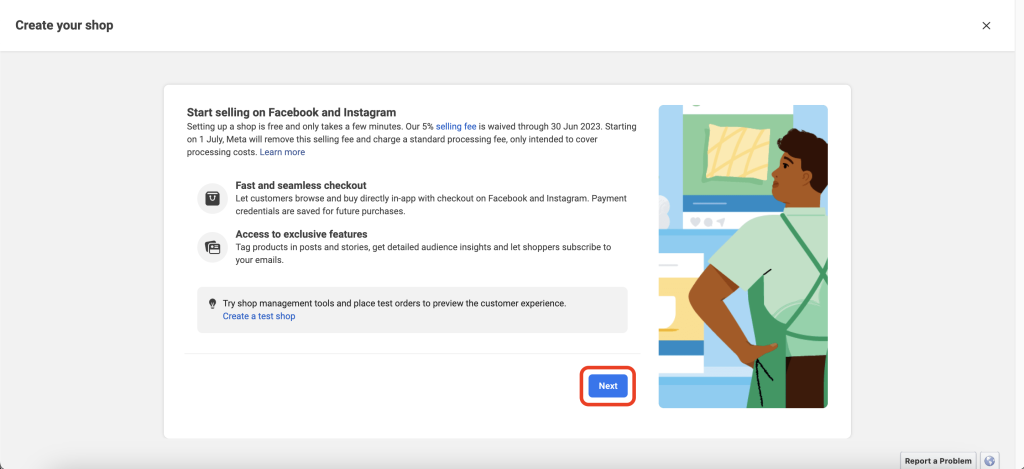Click the Create a test shop link
1024x469 pixels.
[x=259, y=316]
